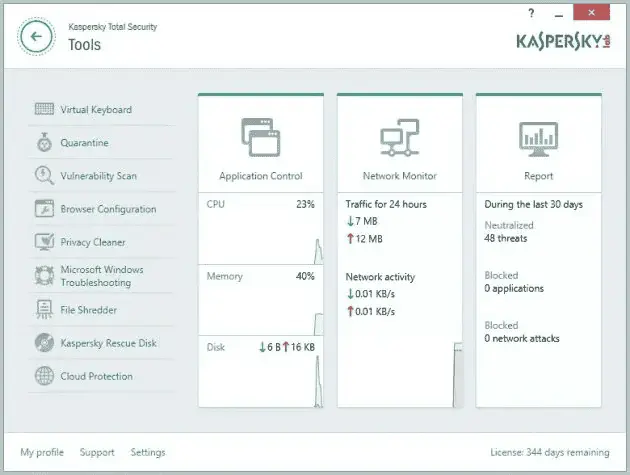Open the Report label

[x=538, y=176]
